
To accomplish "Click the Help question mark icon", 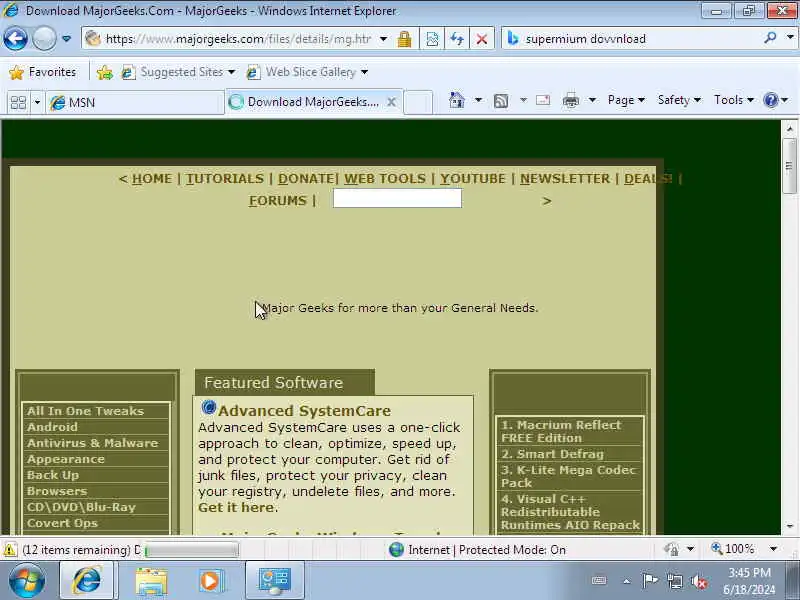I will tap(770, 100).
